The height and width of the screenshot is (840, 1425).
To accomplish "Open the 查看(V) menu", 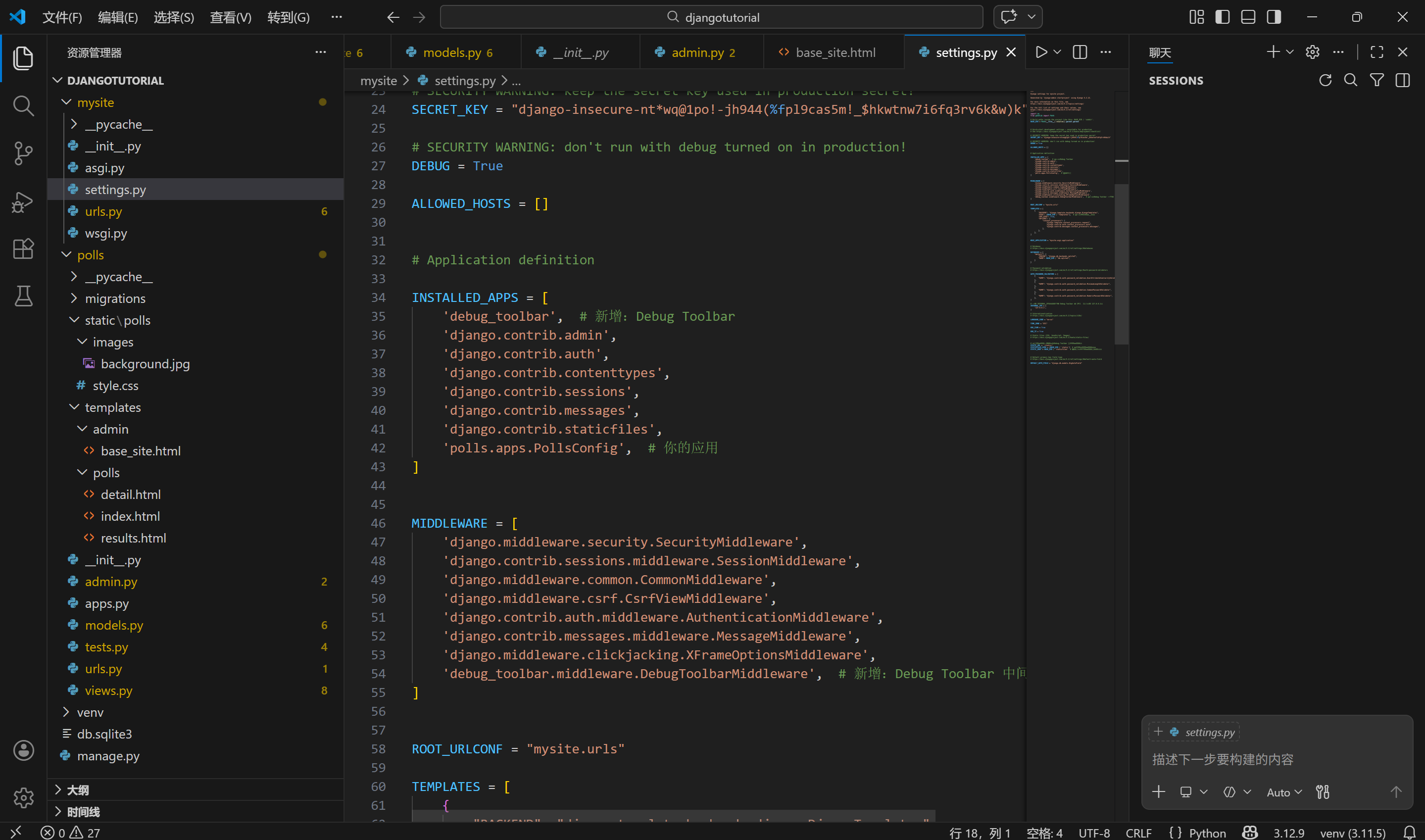I will [x=230, y=17].
